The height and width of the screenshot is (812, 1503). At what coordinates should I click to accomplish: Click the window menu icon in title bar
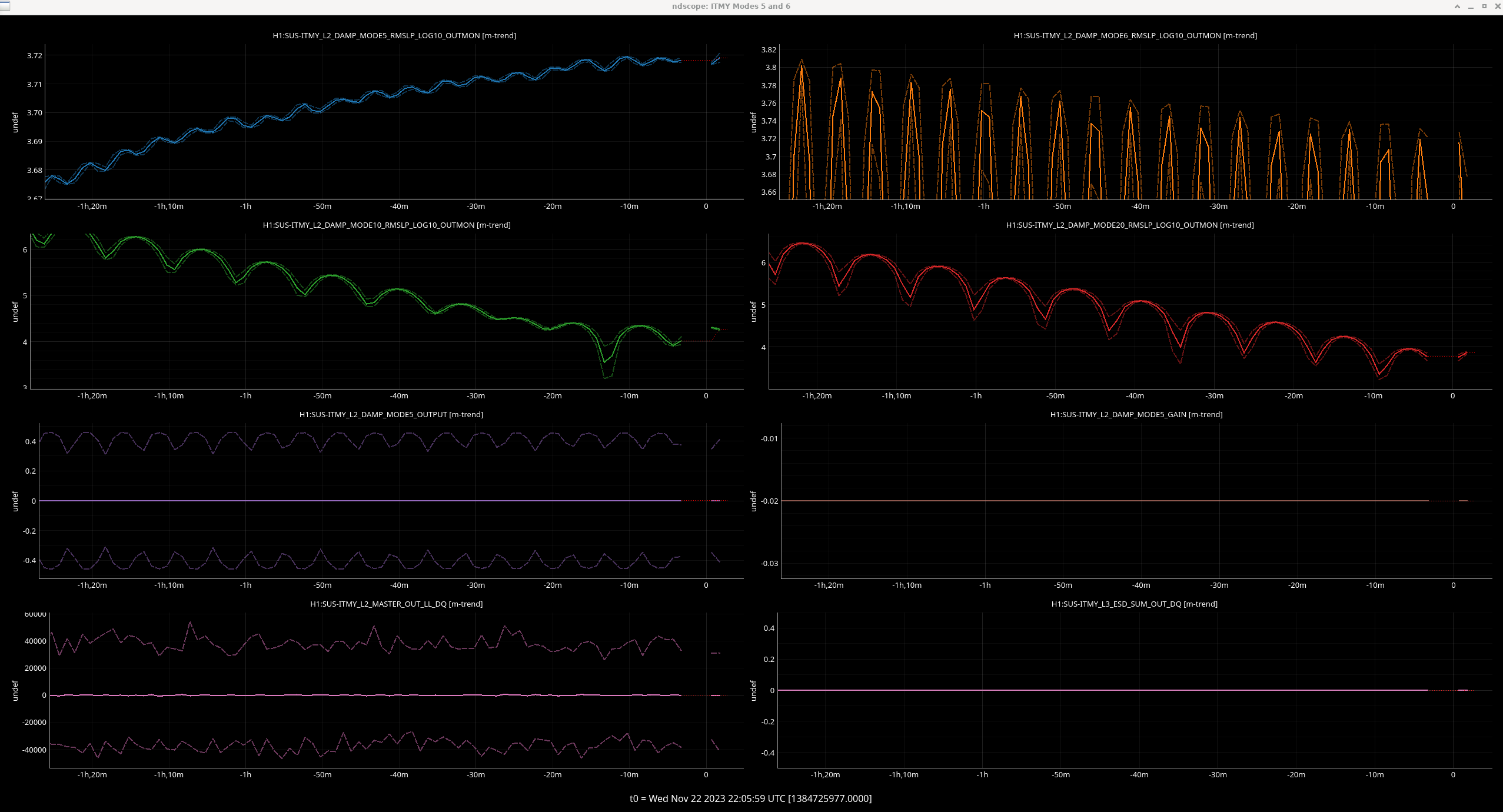(x=5, y=6)
